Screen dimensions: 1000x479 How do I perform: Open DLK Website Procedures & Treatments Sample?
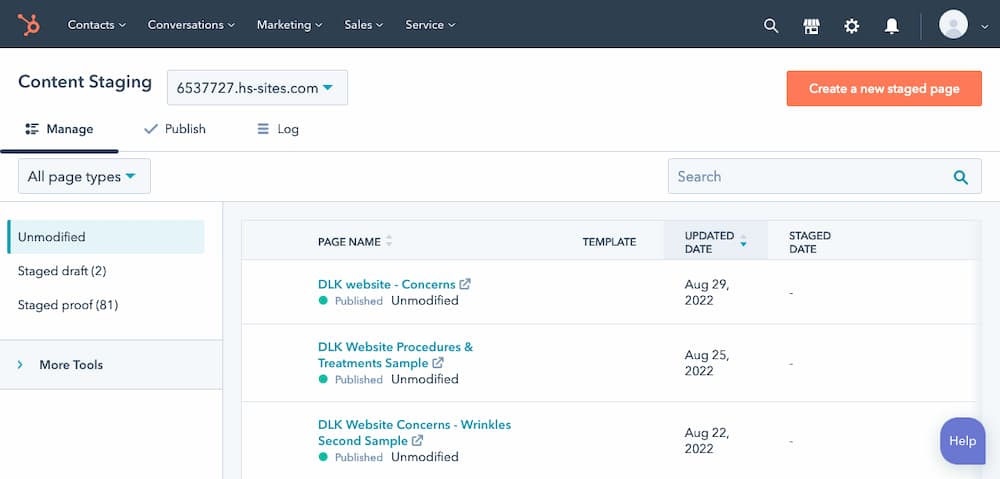tap(395, 355)
